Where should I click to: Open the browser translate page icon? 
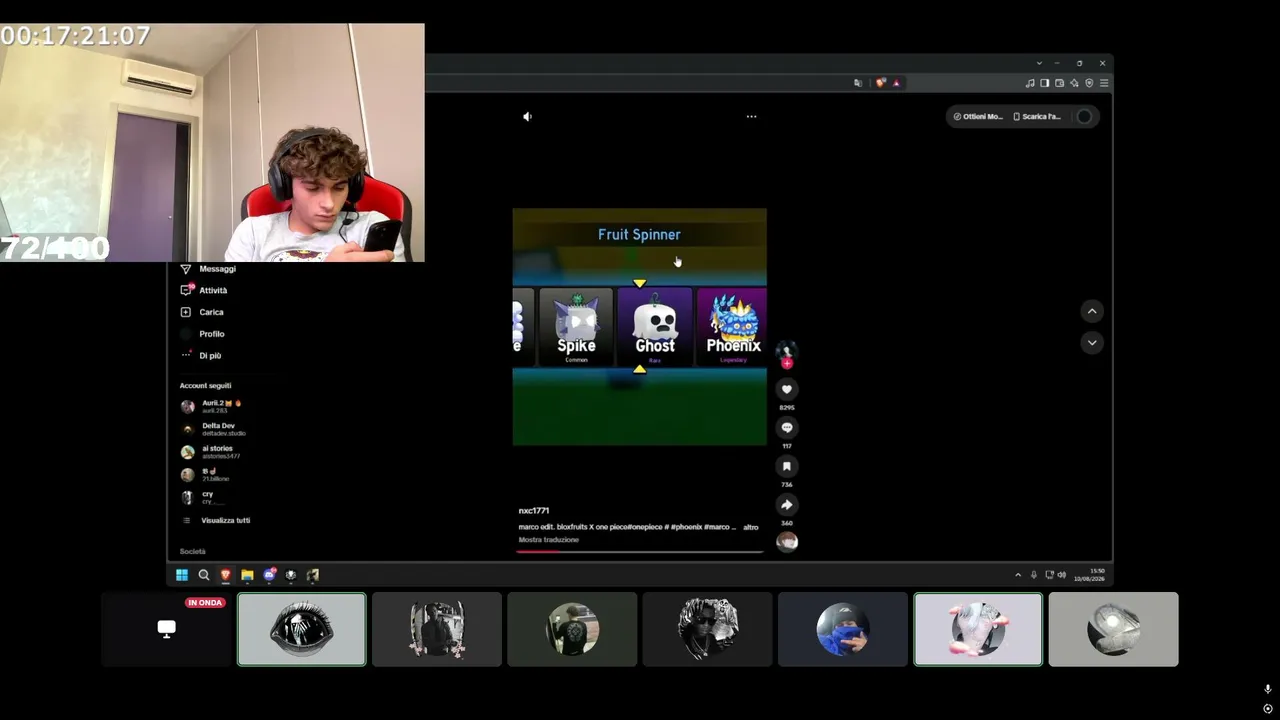tap(858, 83)
